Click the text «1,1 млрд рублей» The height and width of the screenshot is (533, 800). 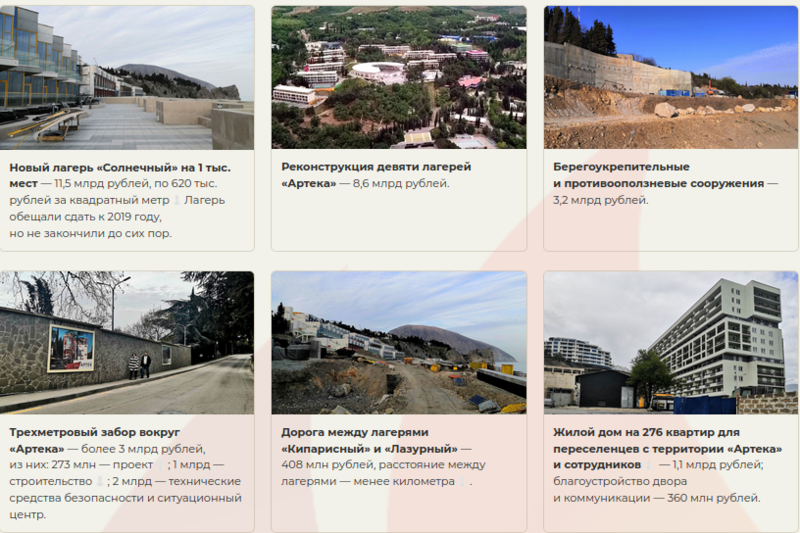717,465
